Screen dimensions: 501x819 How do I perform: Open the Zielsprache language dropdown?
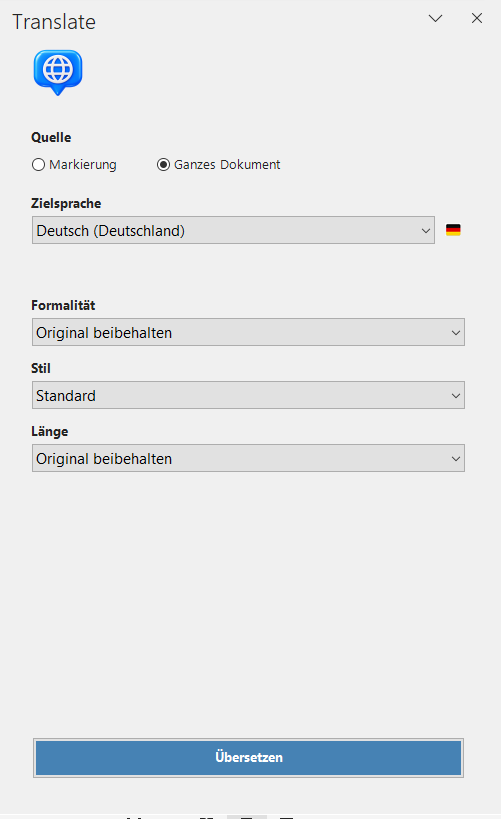click(233, 230)
